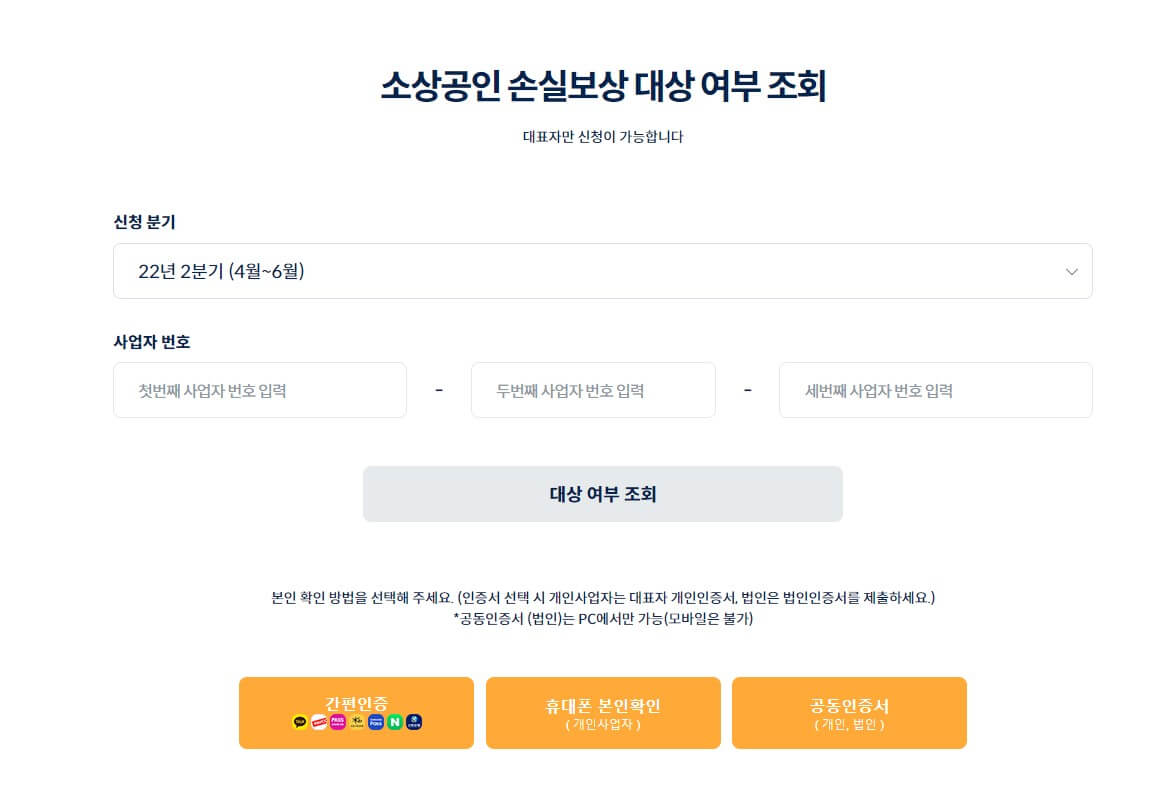Select the KB star-logo authentication icon
This screenshot has height=787, width=1150.
(357, 721)
